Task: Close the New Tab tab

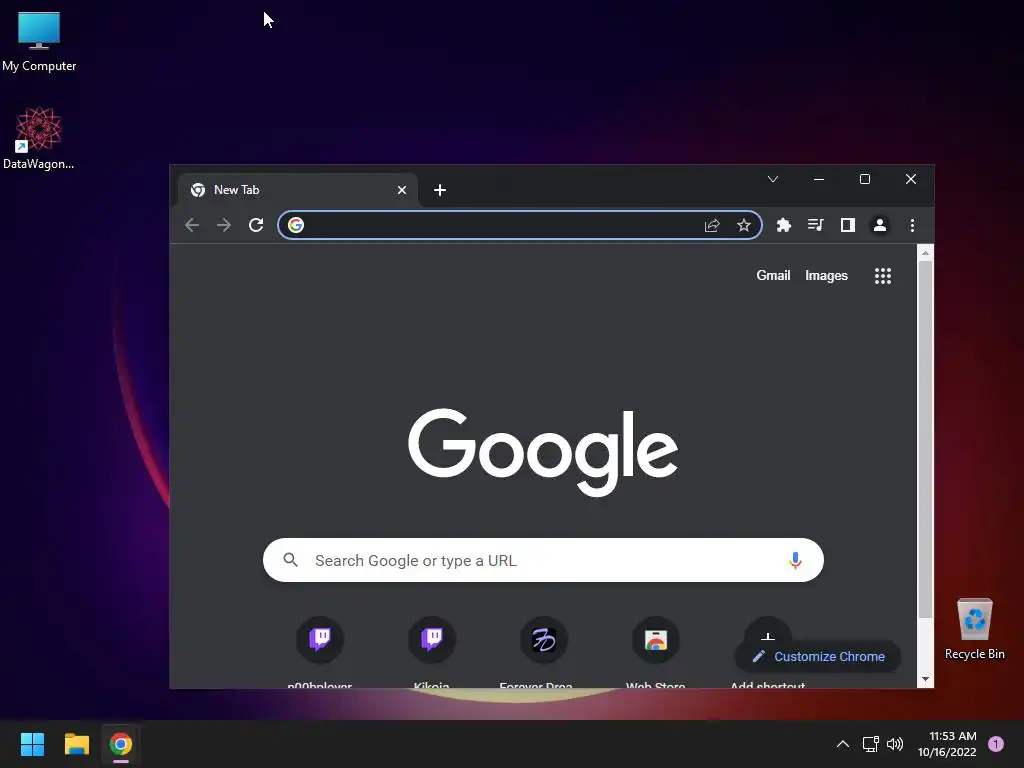Action: [x=402, y=190]
